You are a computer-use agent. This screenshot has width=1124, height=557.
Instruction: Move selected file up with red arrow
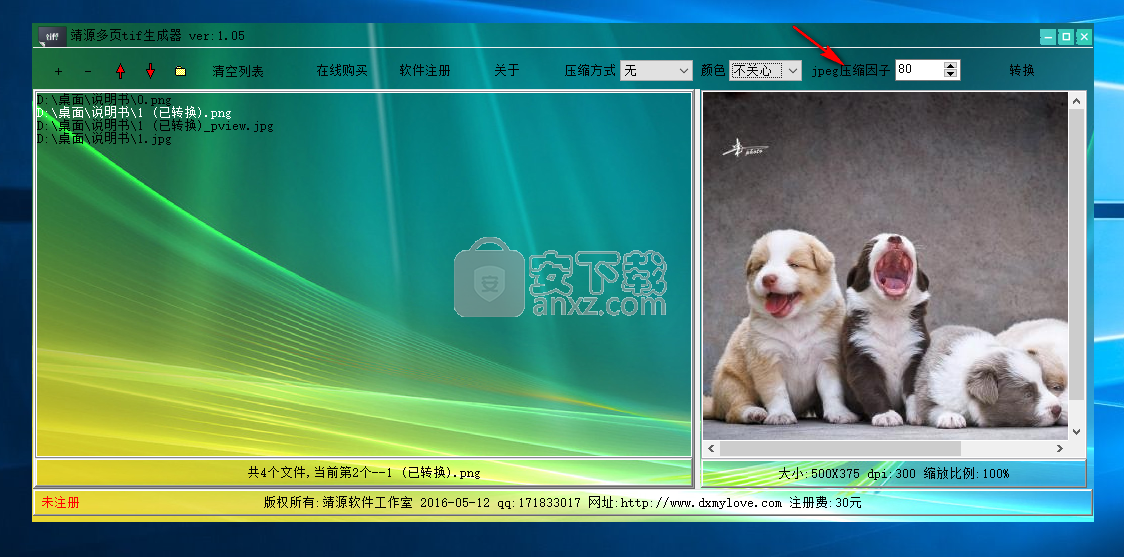(x=120, y=71)
